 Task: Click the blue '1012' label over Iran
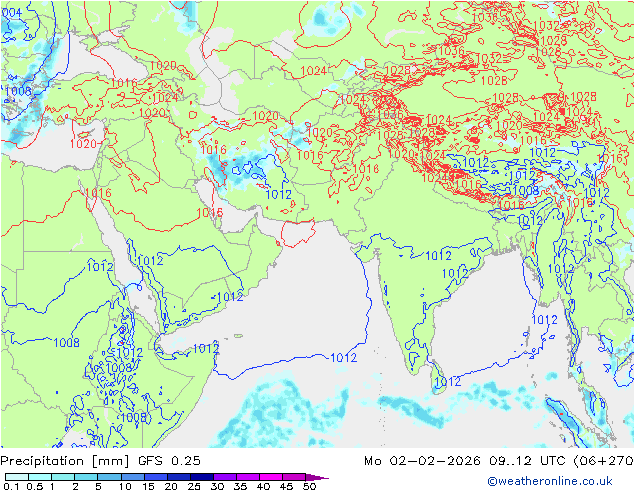click(279, 194)
